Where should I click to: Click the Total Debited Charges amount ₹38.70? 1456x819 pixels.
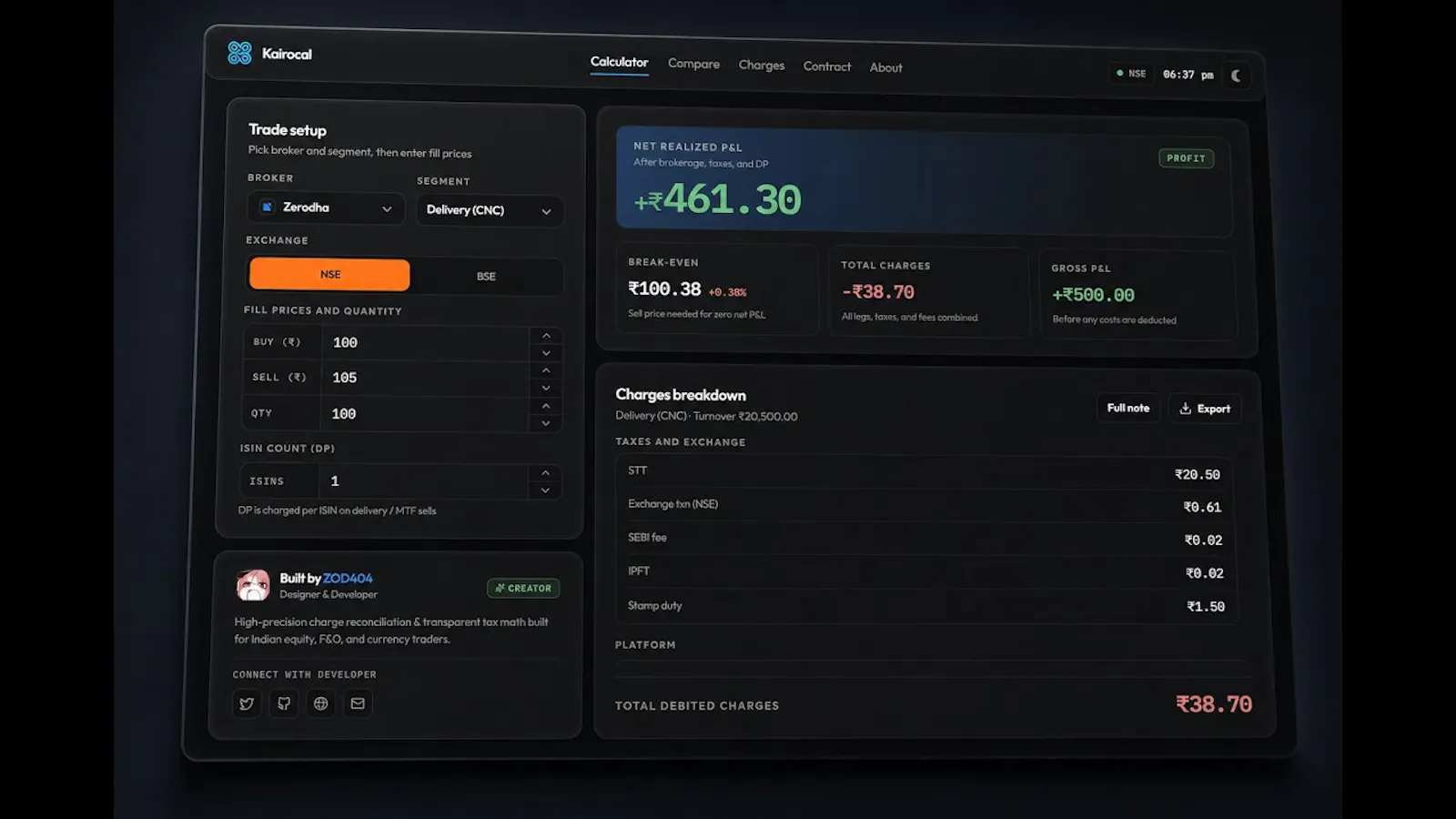point(1214,704)
